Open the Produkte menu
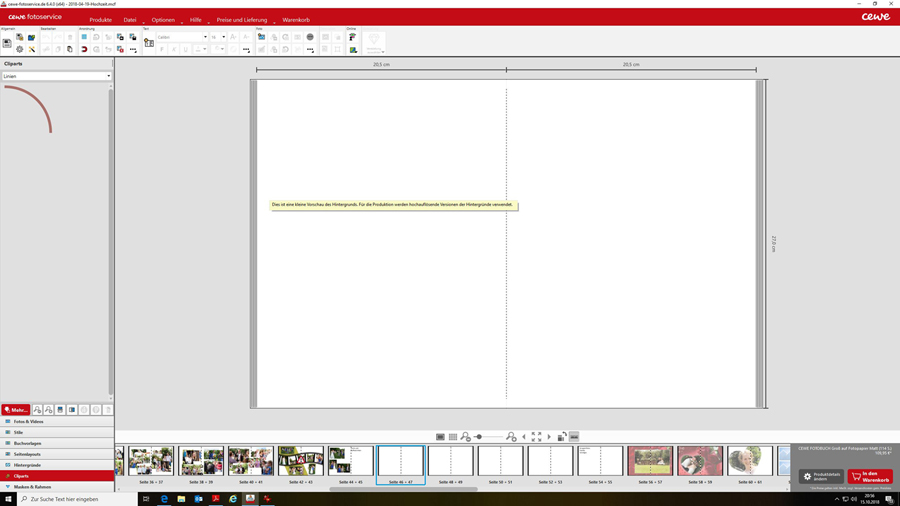 (x=100, y=20)
